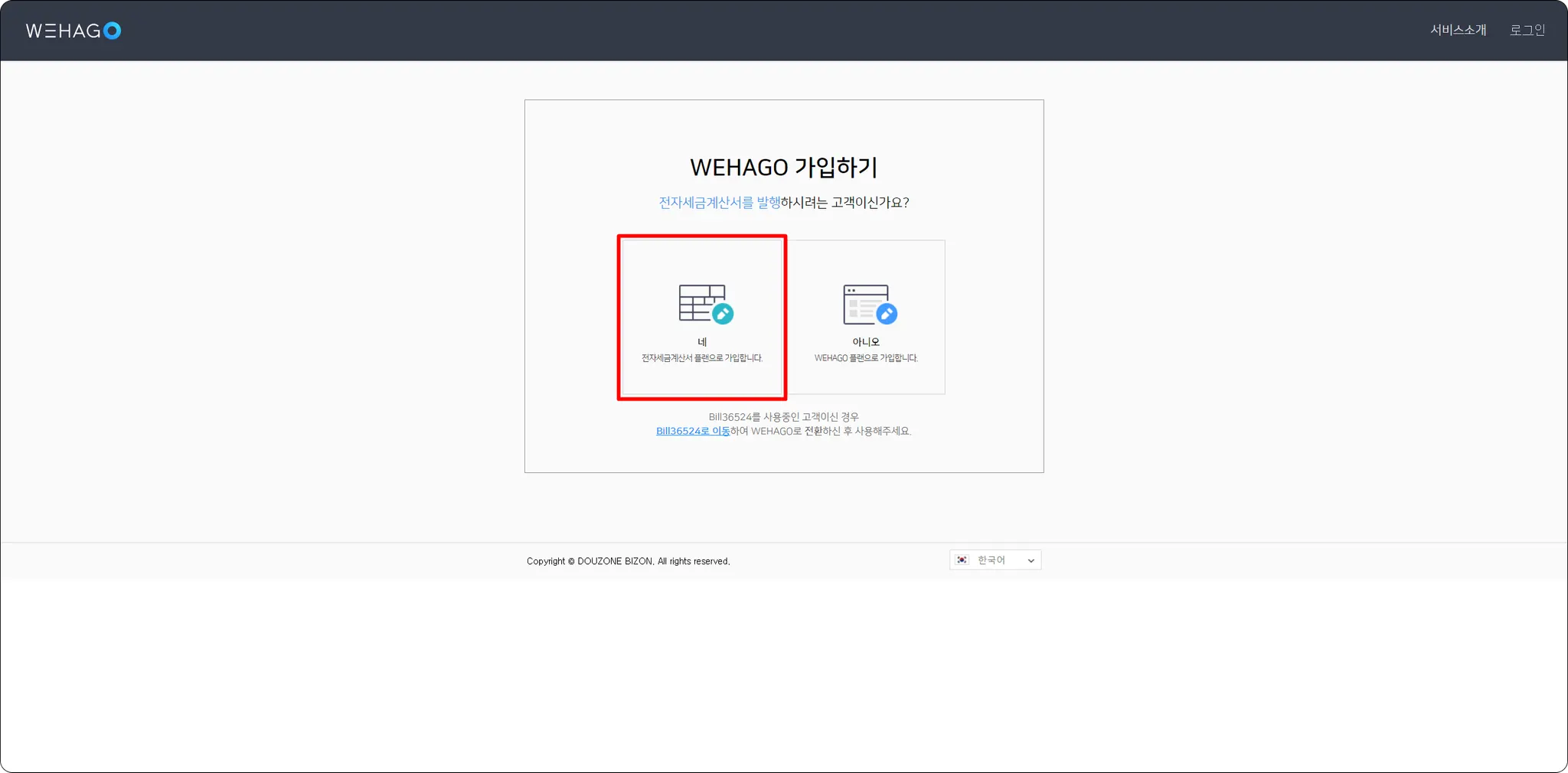
Task: Click the WEHAGO logo in header
Action: tap(73, 31)
